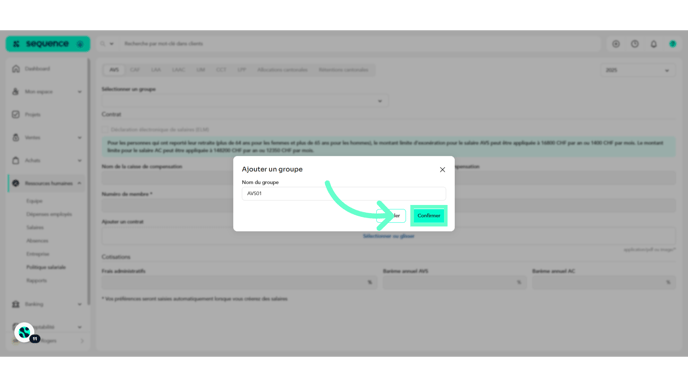
Task: Open the Sélectionner un groupe dropdown
Action: click(x=245, y=101)
